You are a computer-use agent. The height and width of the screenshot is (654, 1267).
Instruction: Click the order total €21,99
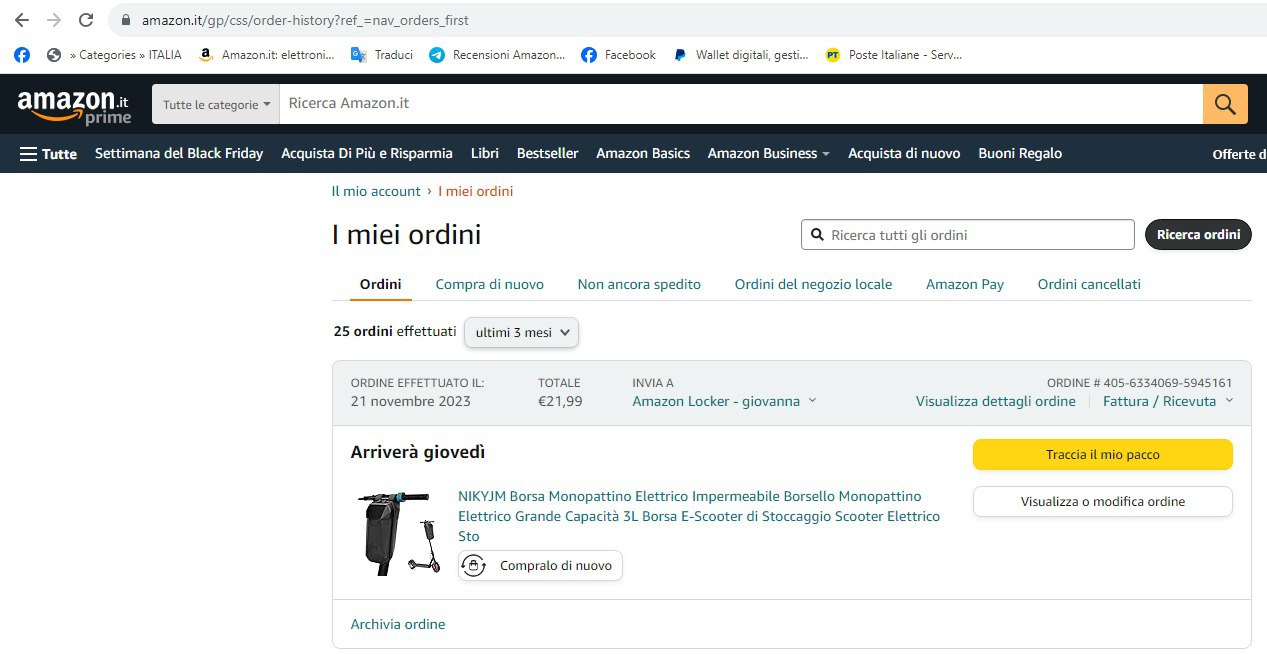pyautogui.click(x=560, y=401)
